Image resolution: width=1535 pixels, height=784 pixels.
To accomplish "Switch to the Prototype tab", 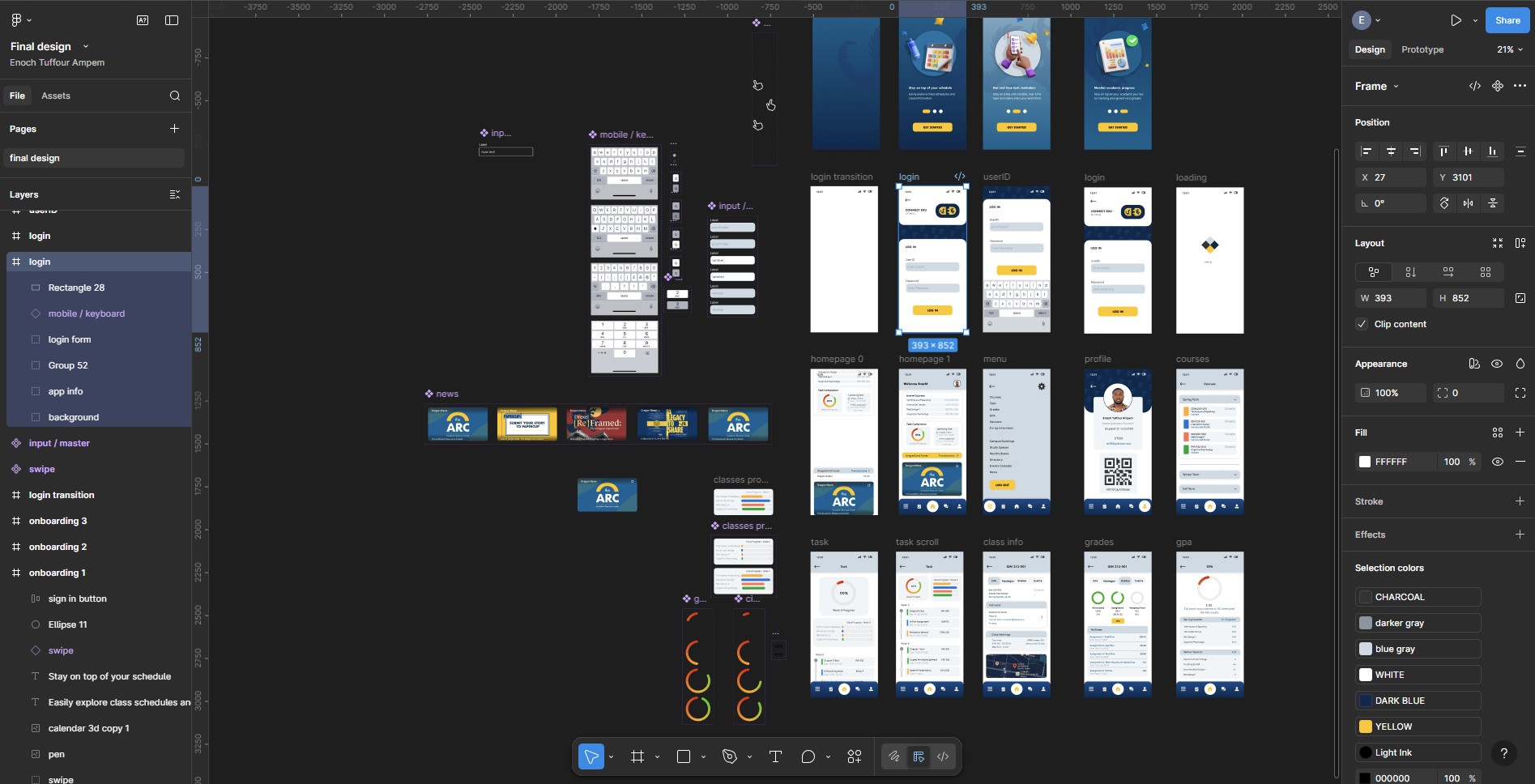I will pos(1422,49).
